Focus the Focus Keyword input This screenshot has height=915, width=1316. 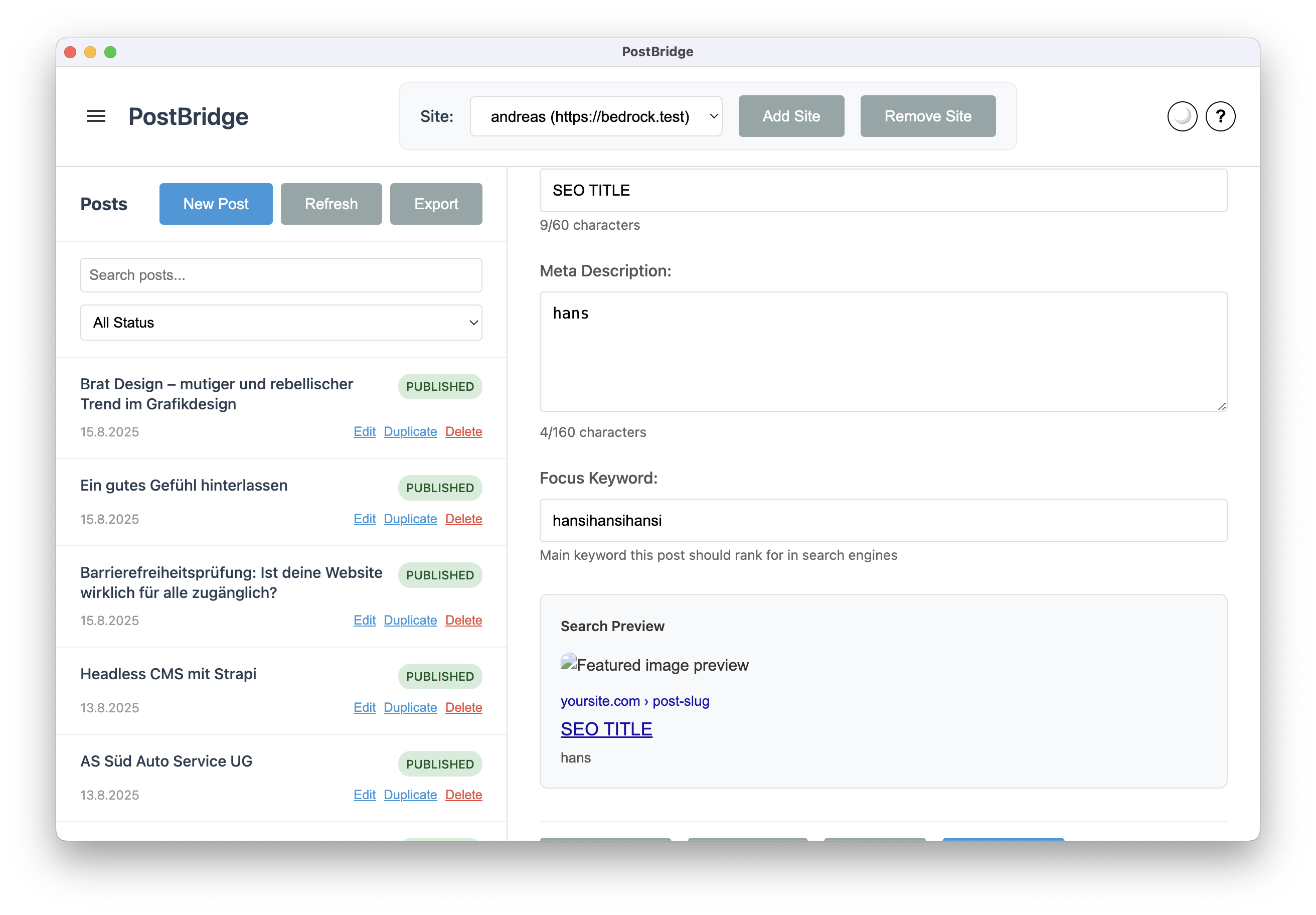tap(883, 521)
